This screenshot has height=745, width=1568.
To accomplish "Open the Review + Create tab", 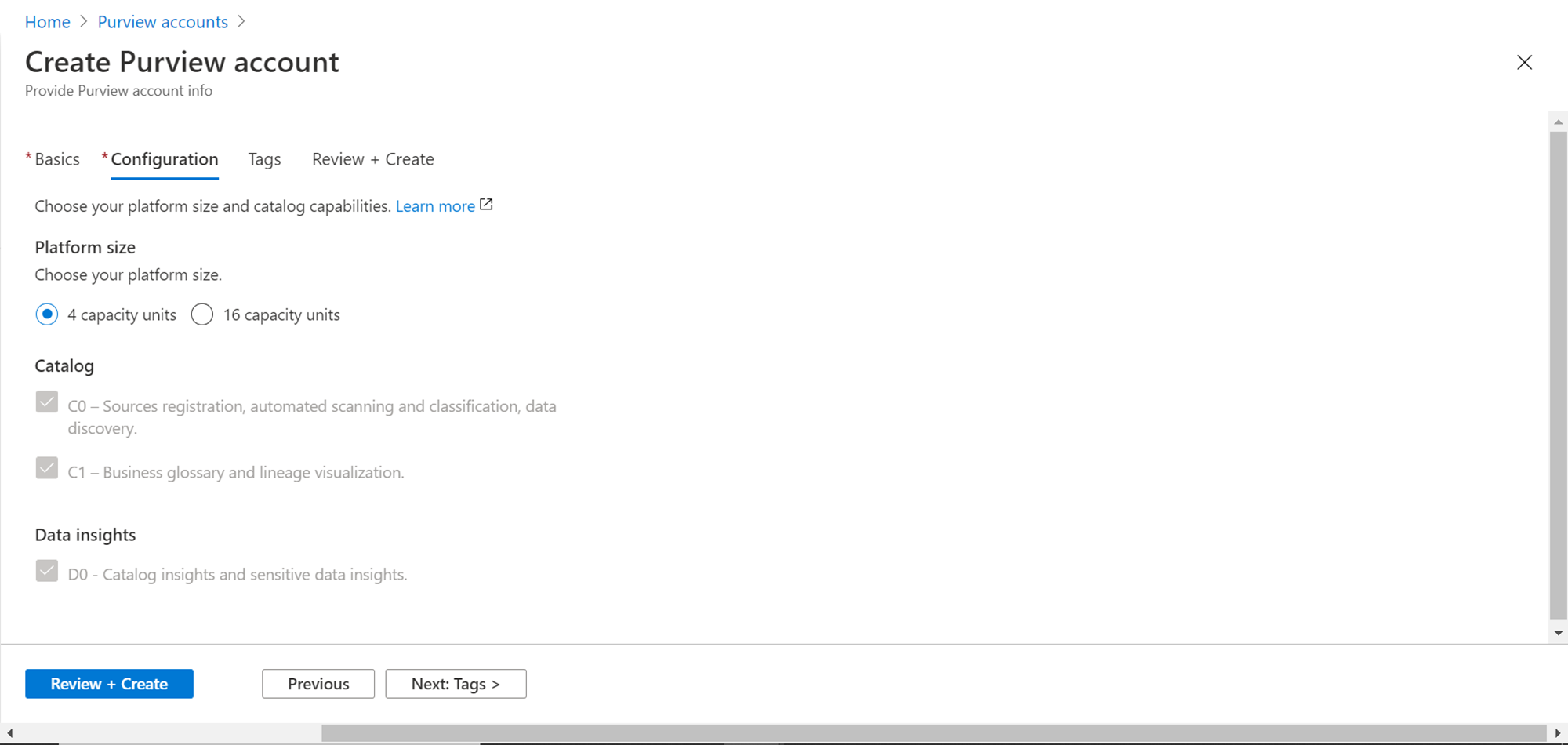I will (373, 159).
